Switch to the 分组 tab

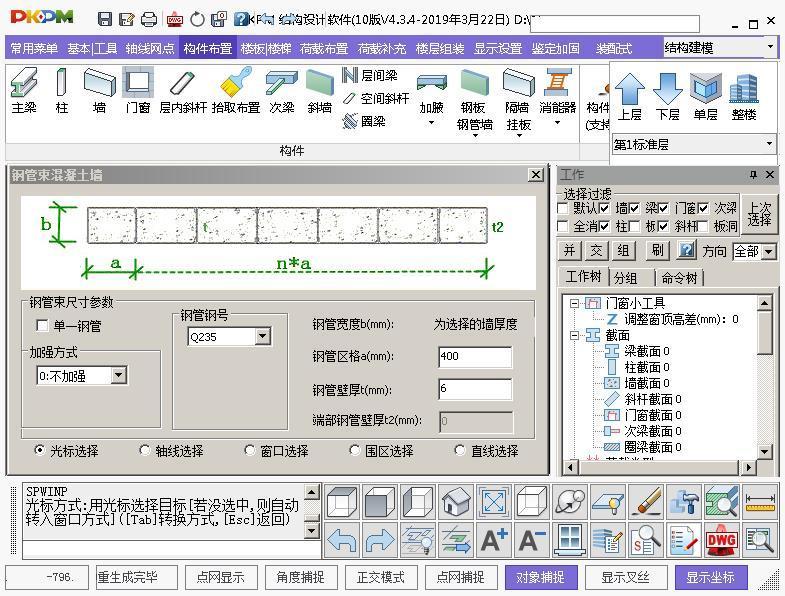pyautogui.click(x=626, y=277)
